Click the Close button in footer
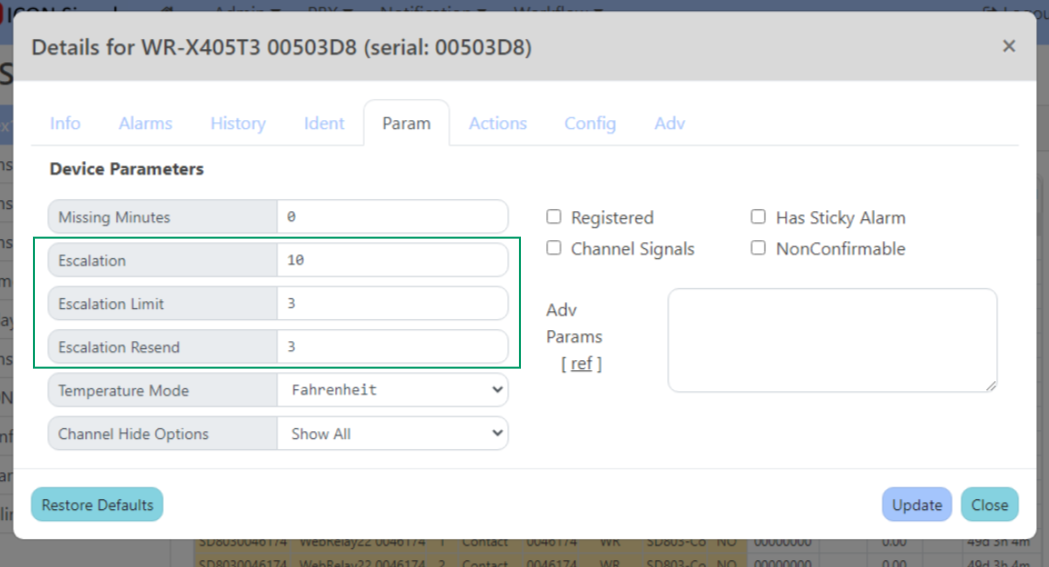Image resolution: width=1049 pixels, height=567 pixels. (x=989, y=505)
